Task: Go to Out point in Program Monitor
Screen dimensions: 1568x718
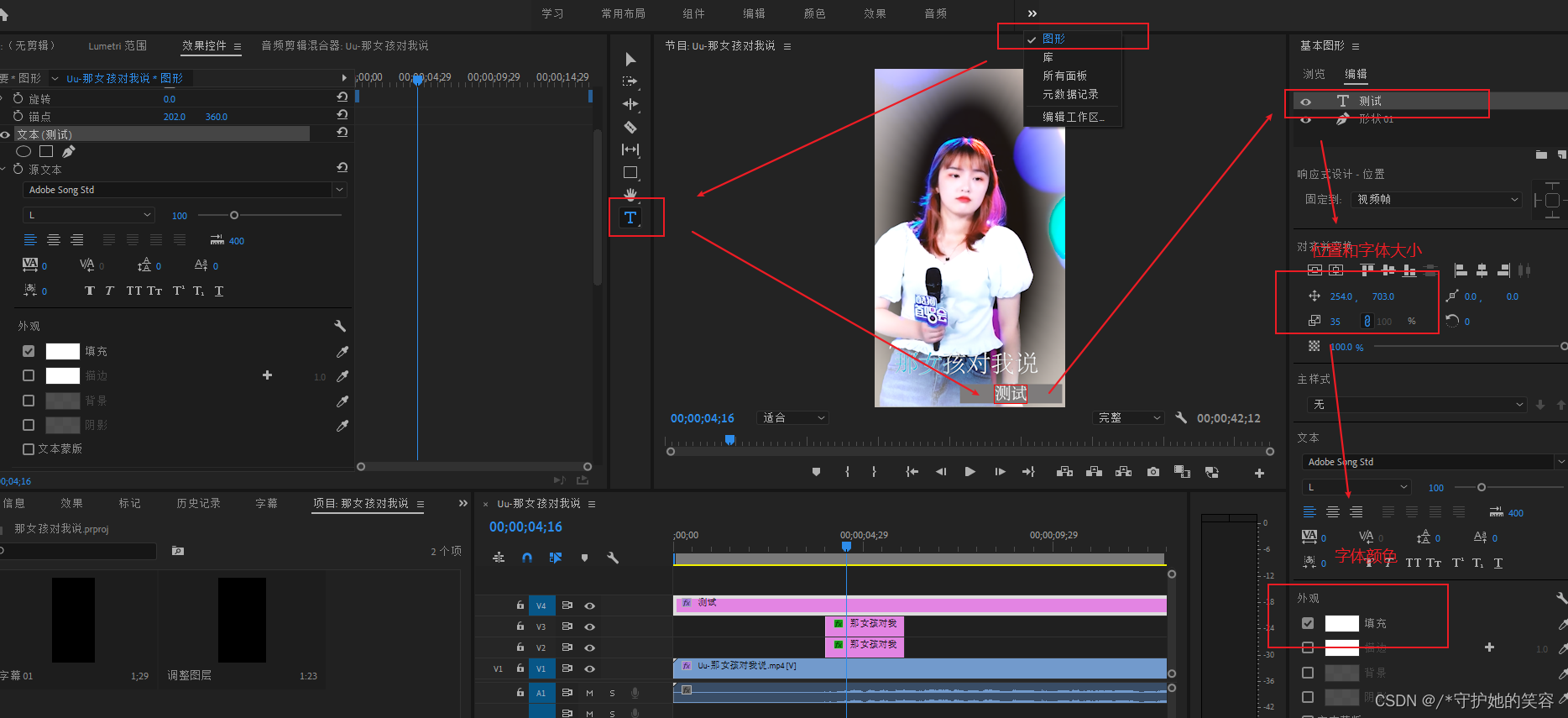Action: (x=1028, y=472)
